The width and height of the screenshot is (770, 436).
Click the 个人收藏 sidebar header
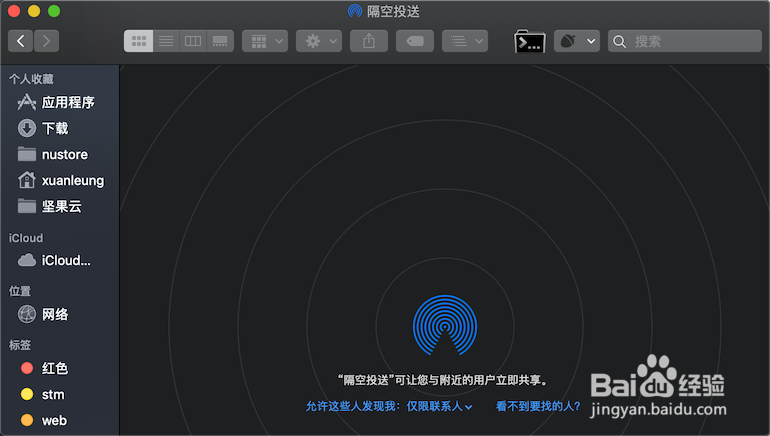point(31,79)
